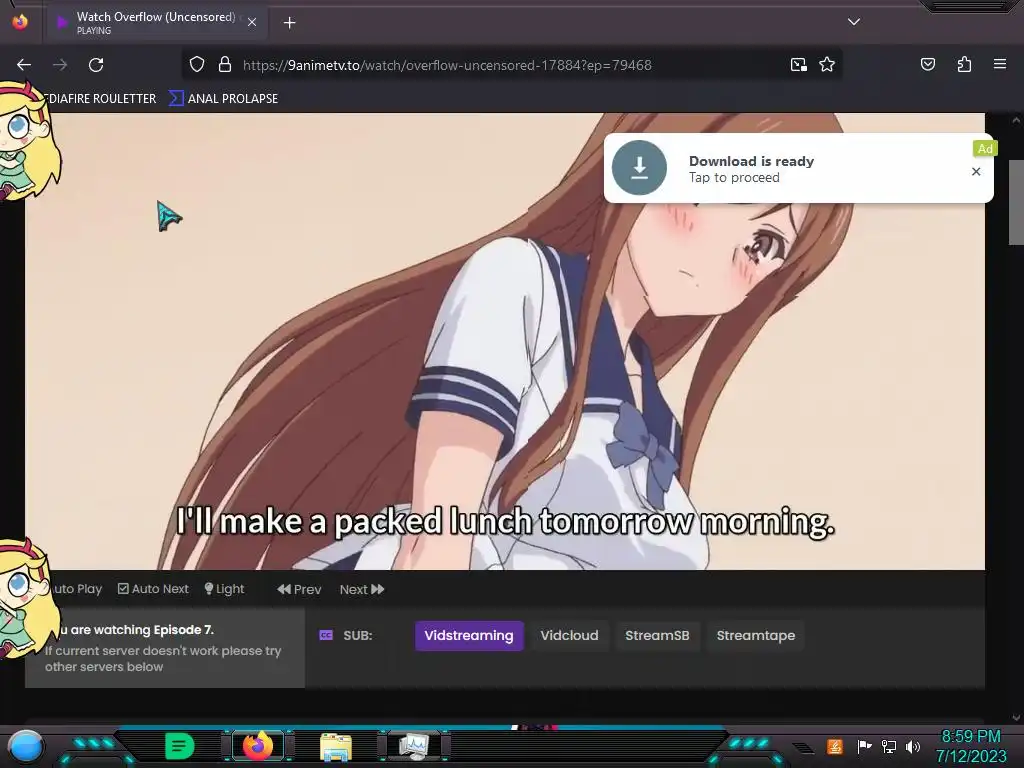Viewport: 1024px width, 768px height.
Task: Toggle the Light option
Action: 224,589
